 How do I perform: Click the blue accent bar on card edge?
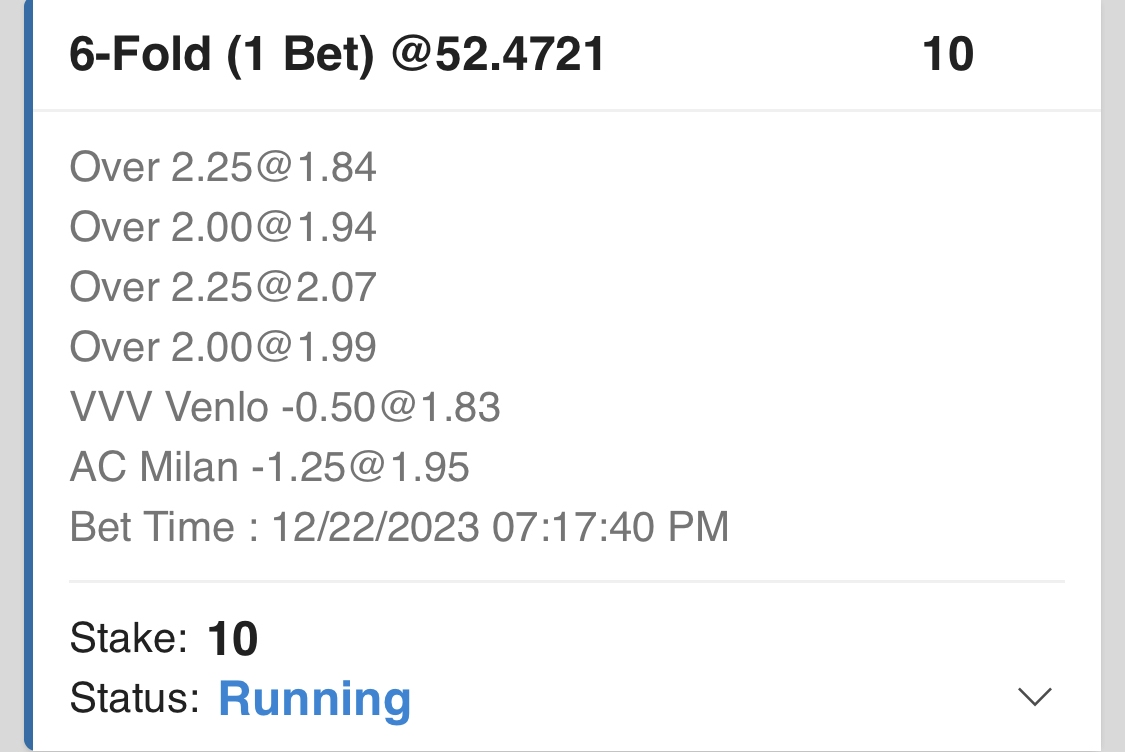pos(29,376)
